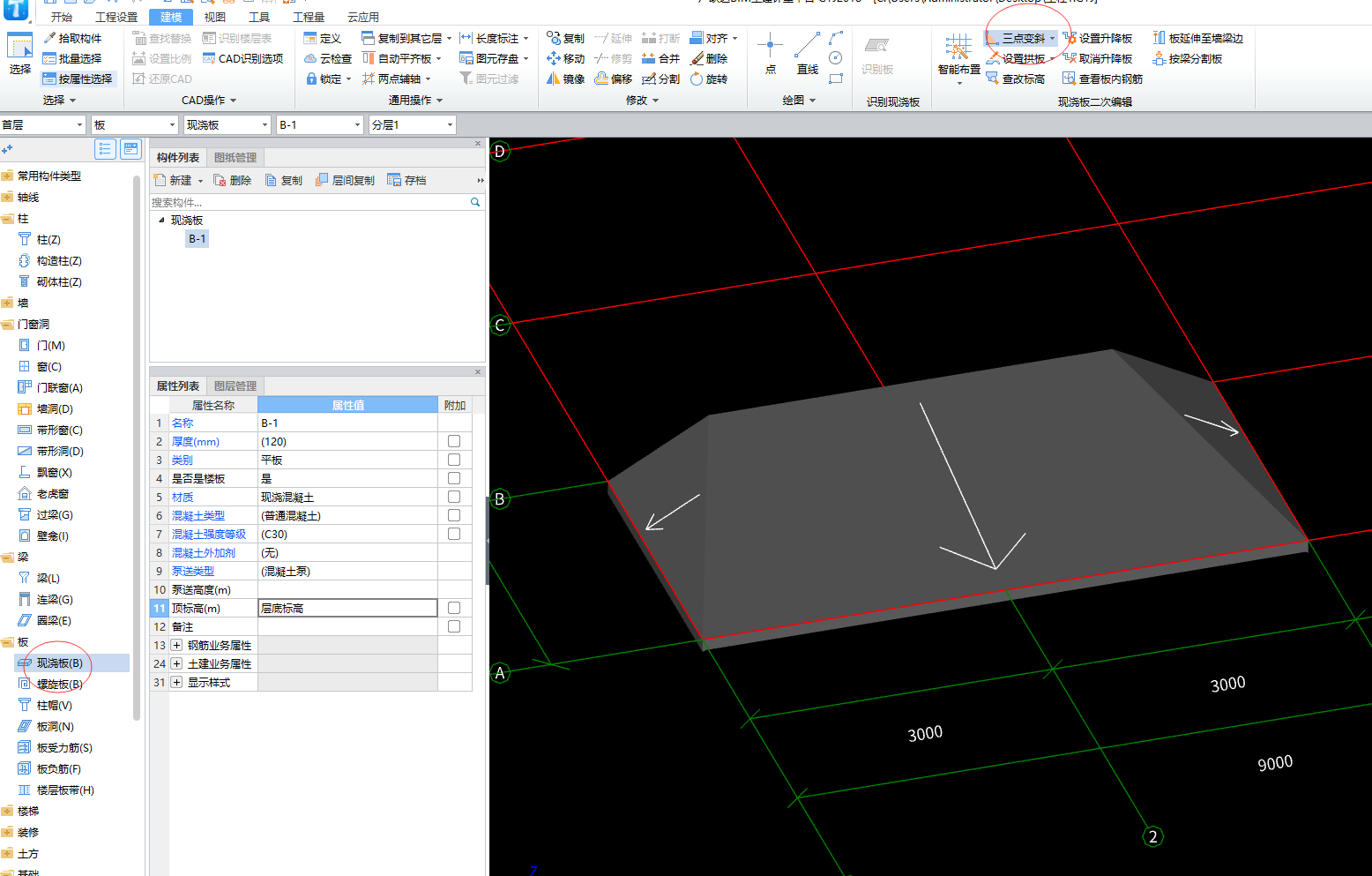
Task: Tick the 附加 checkbox for 混凝土类型
Action: click(454, 515)
